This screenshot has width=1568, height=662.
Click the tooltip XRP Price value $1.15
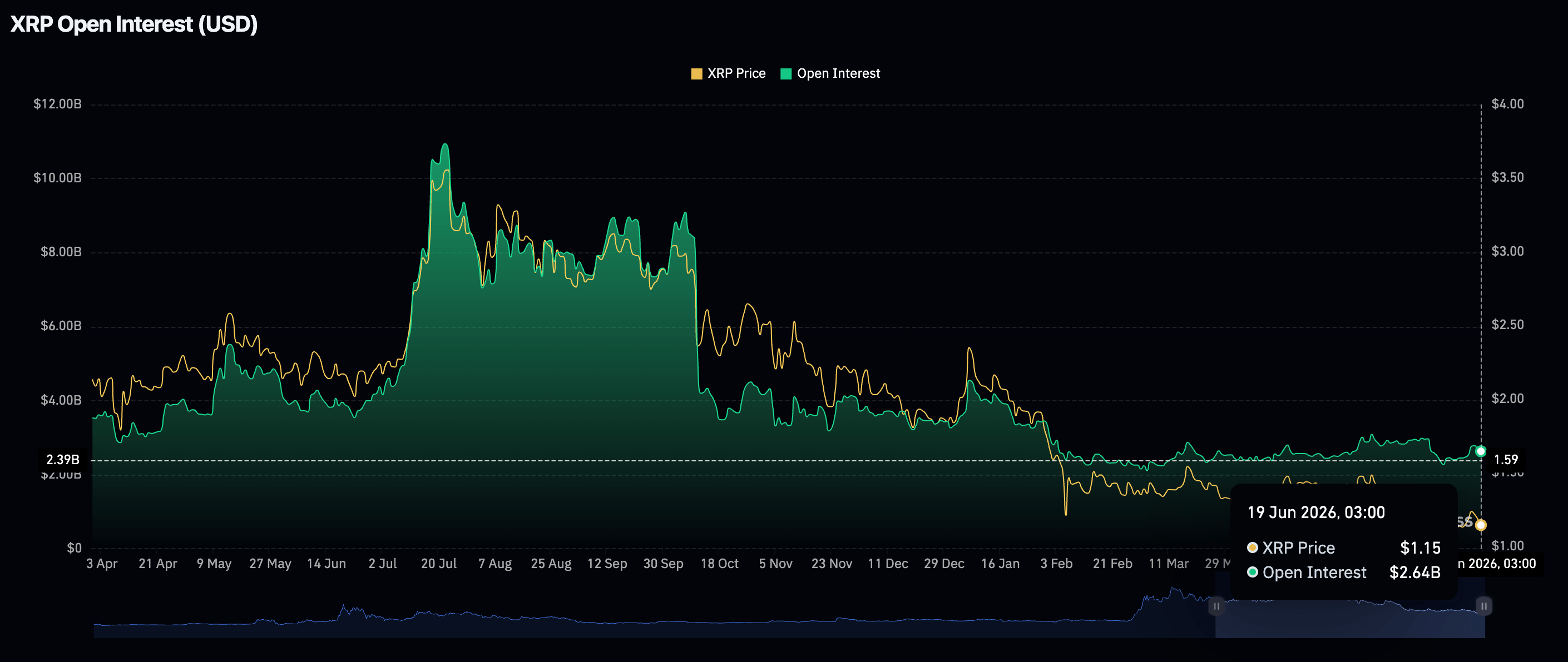(x=1420, y=548)
